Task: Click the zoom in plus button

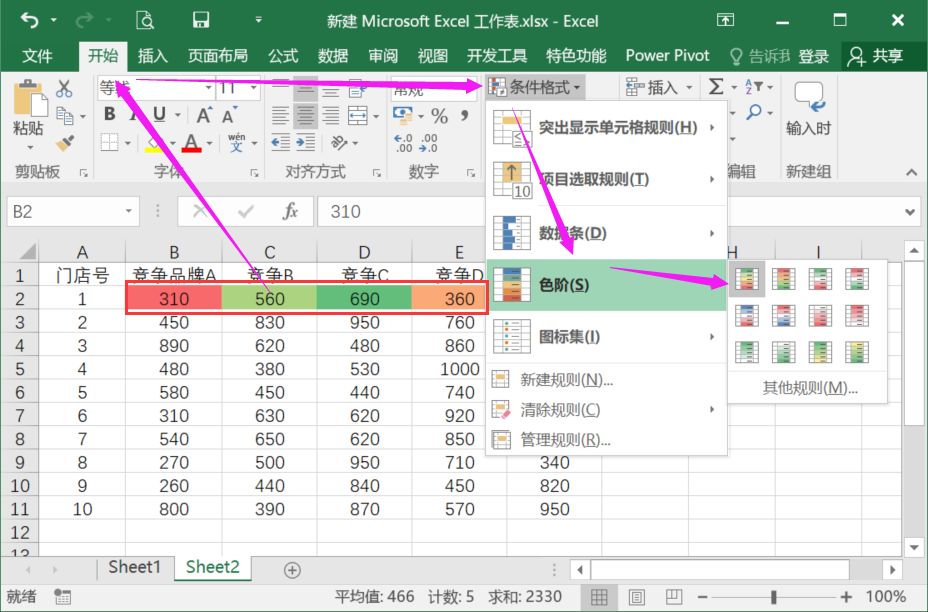Action: coord(847,597)
